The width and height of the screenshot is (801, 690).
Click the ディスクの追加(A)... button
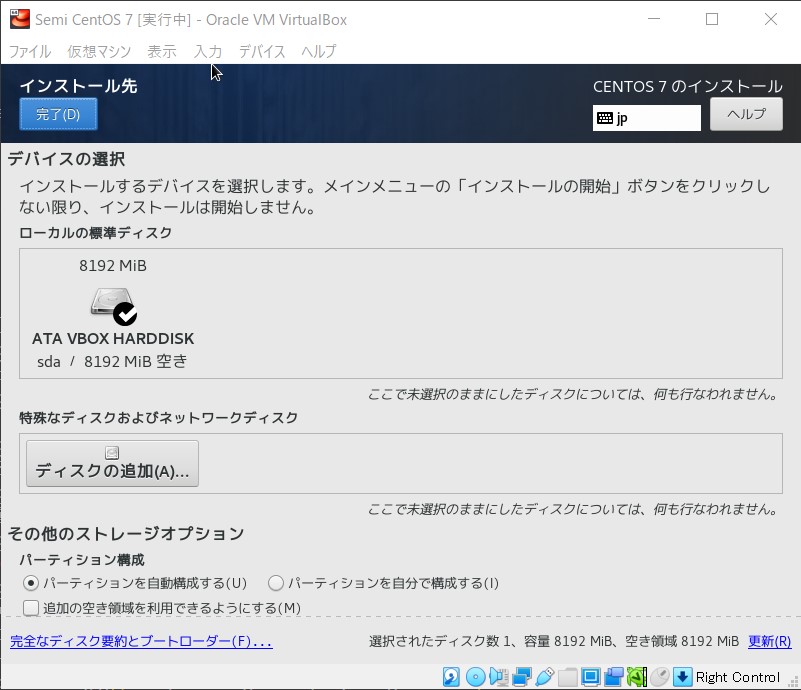[112, 463]
